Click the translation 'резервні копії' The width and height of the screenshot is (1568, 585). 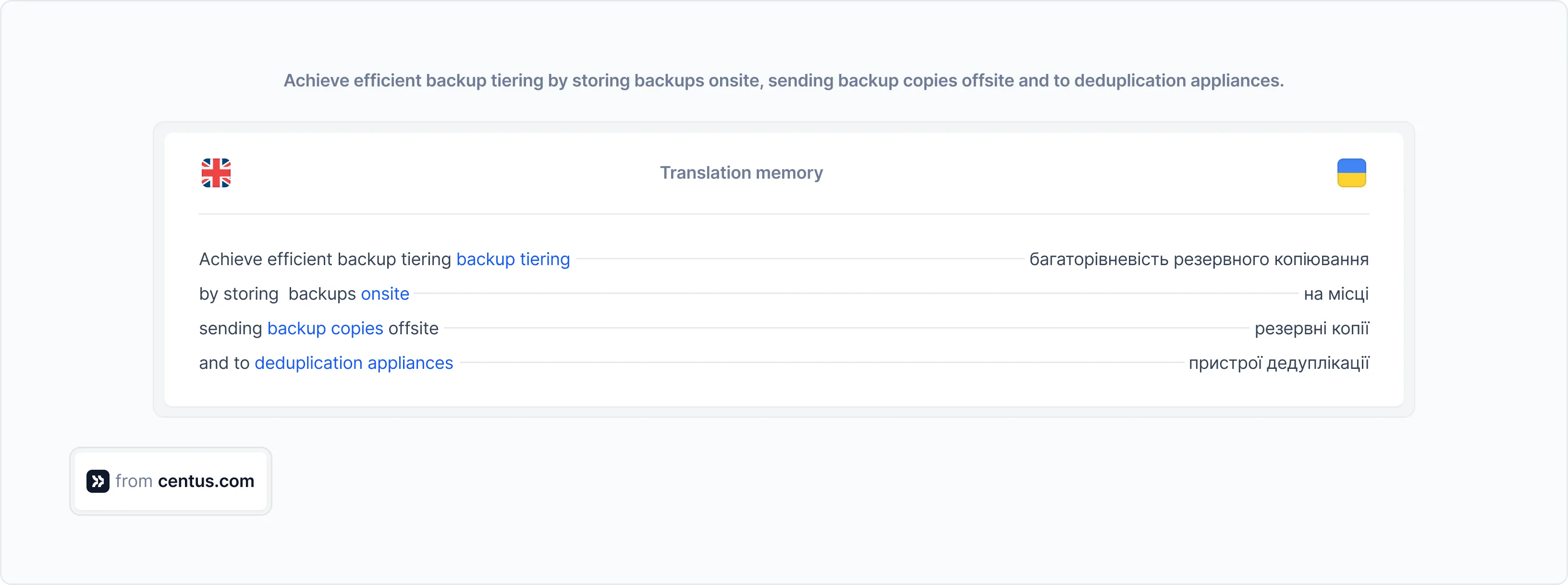tap(1312, 328)
